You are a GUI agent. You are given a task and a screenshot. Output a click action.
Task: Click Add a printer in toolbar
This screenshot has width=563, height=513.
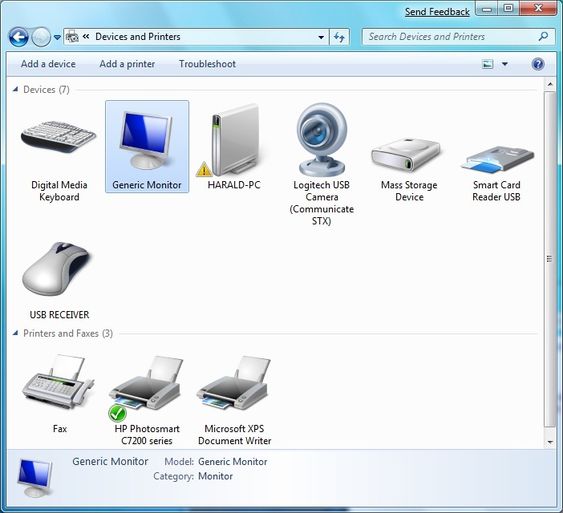click(x=127, y=64)
